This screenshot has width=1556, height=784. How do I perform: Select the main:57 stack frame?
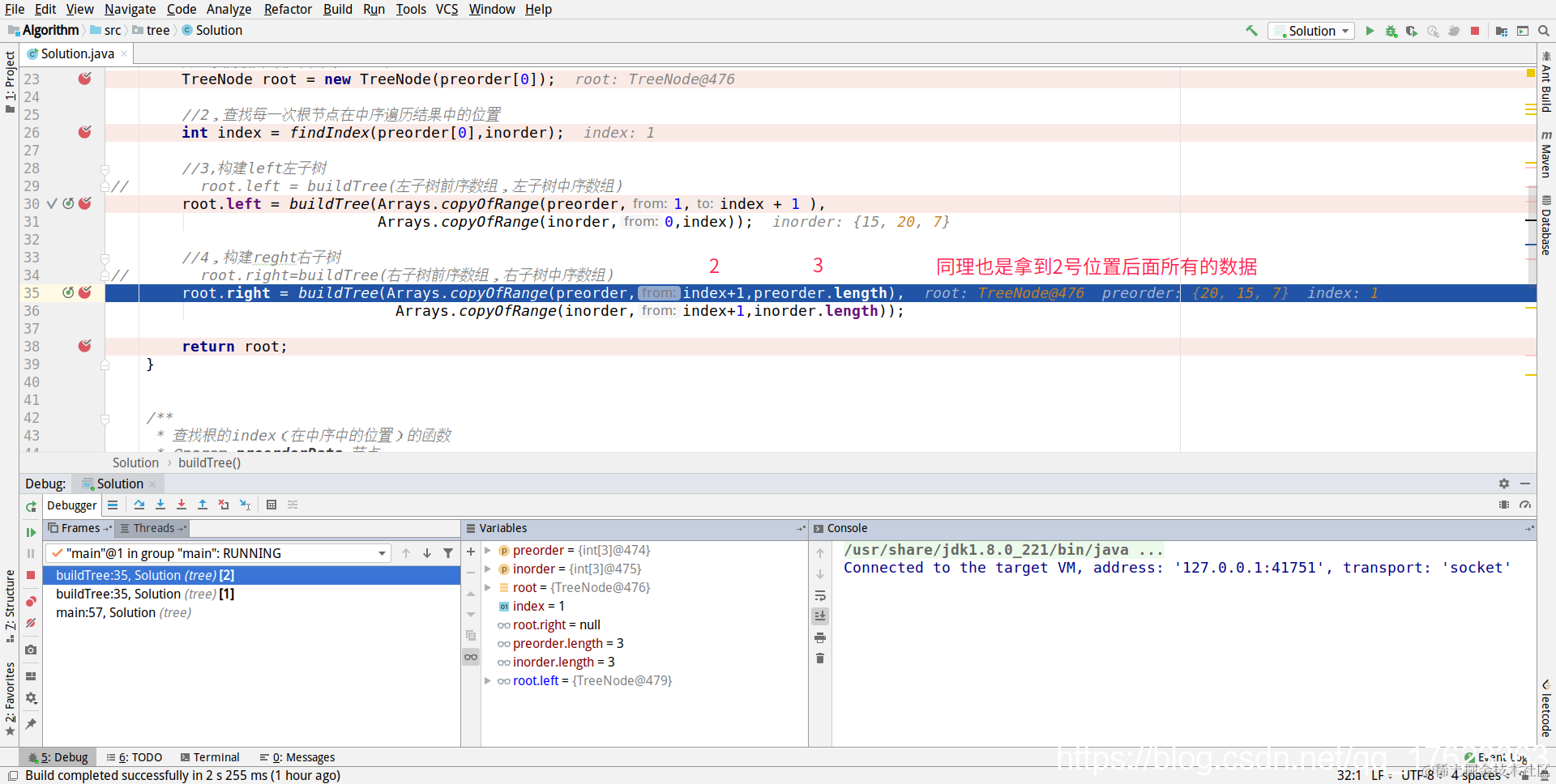coord(124,612)
